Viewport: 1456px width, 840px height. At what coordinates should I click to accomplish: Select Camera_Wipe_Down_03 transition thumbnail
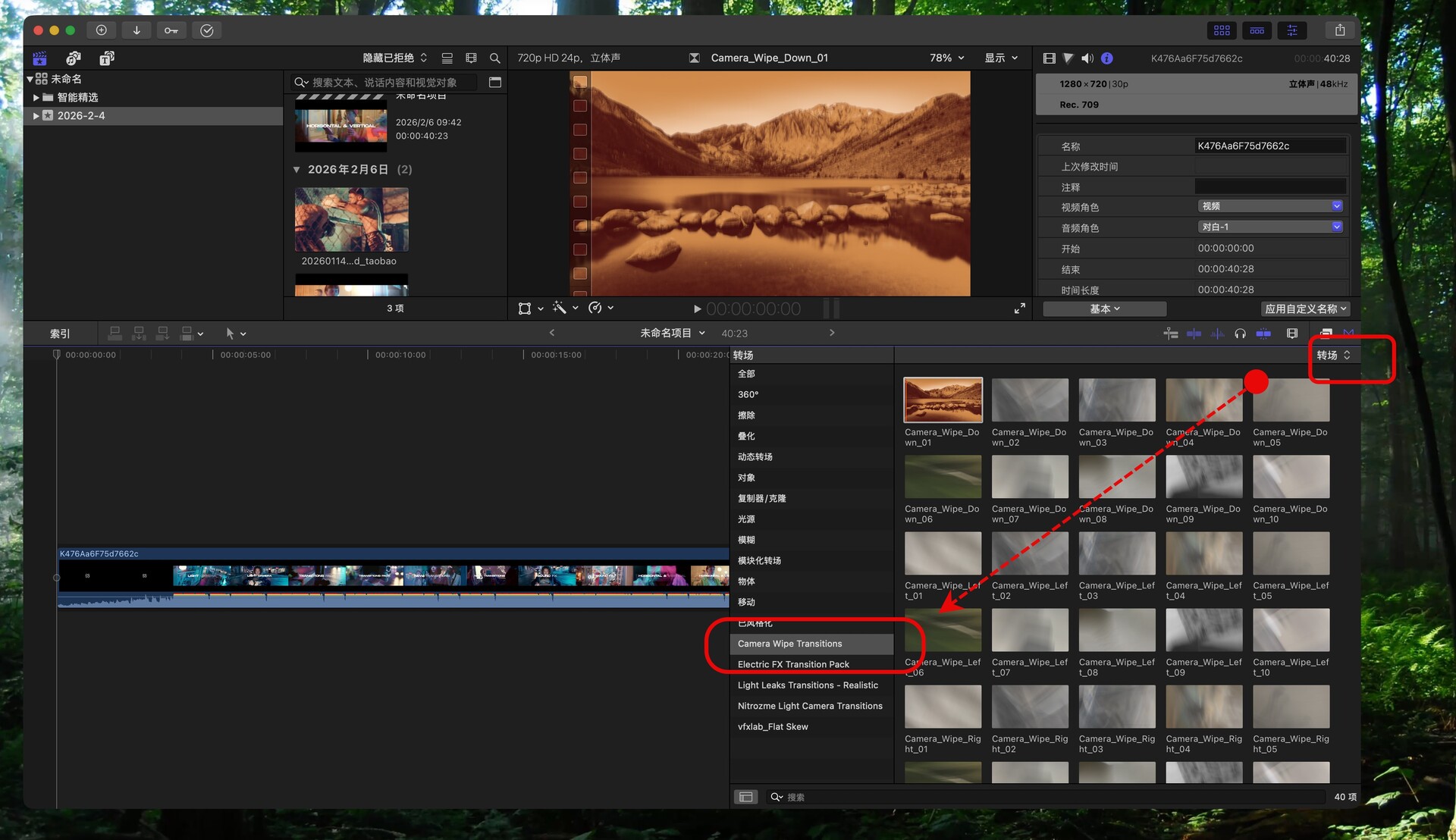click(1116, 400)
